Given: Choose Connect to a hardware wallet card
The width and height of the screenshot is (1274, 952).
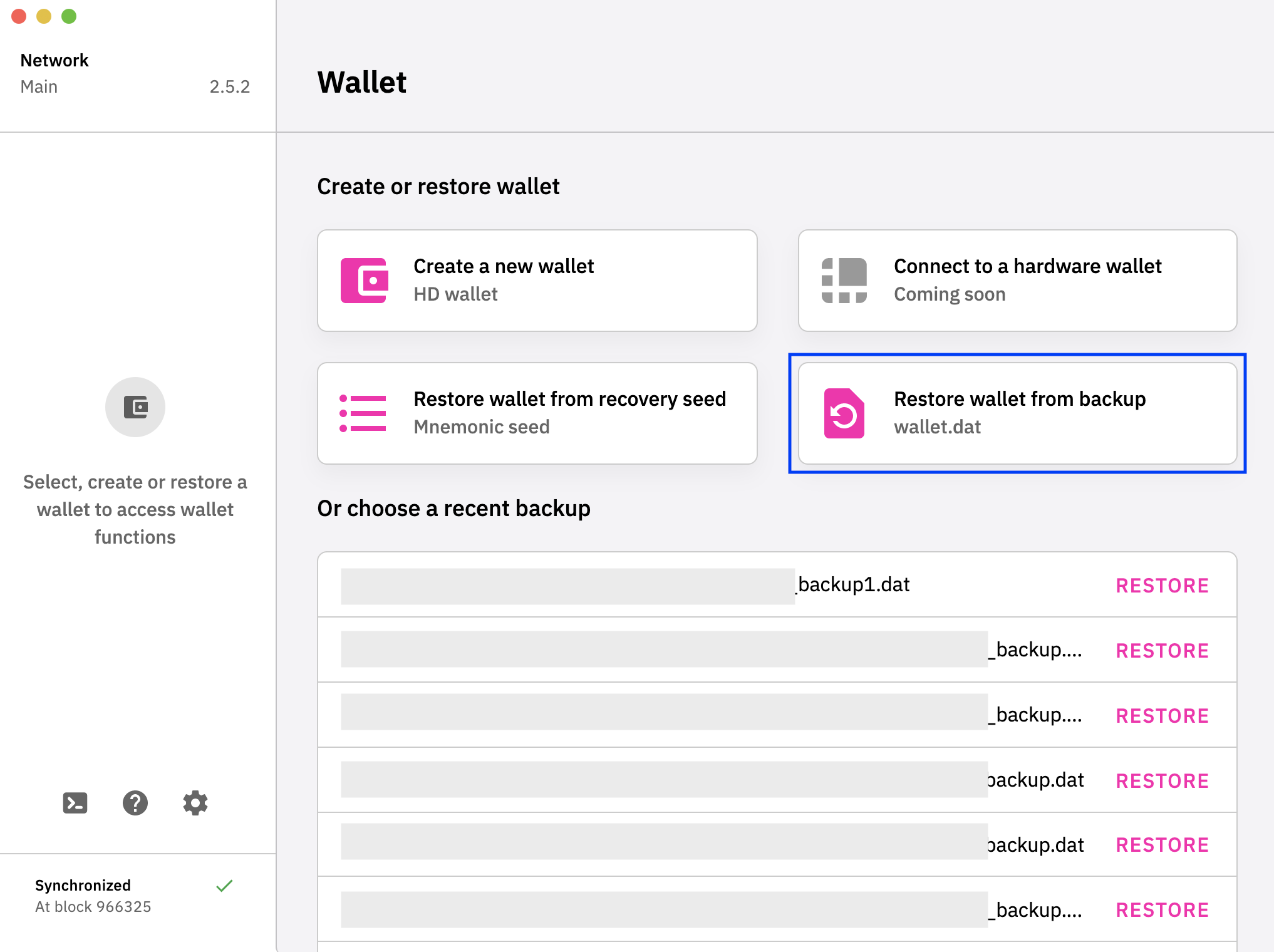Looking at the screenshot, I should [x=1018, y=281].
